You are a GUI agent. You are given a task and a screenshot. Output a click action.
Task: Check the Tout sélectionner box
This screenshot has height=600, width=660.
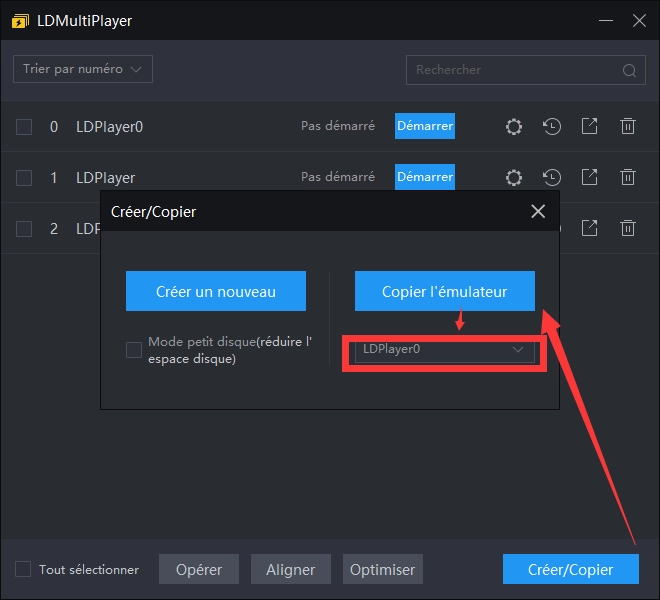[23, 569]
